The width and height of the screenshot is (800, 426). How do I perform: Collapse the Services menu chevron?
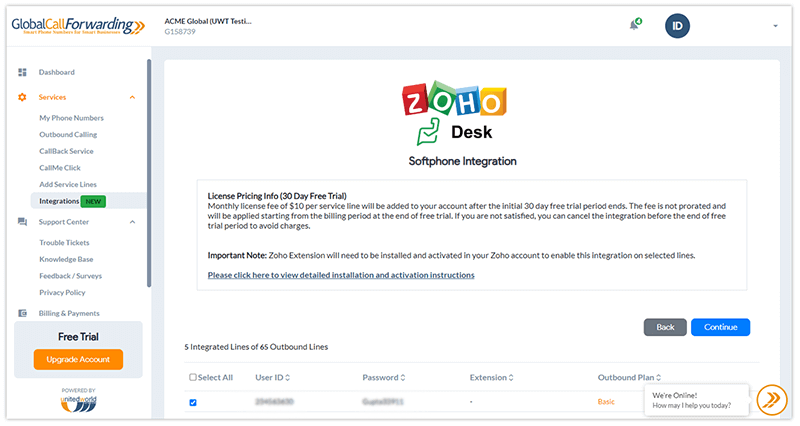[x=132, y=97]
